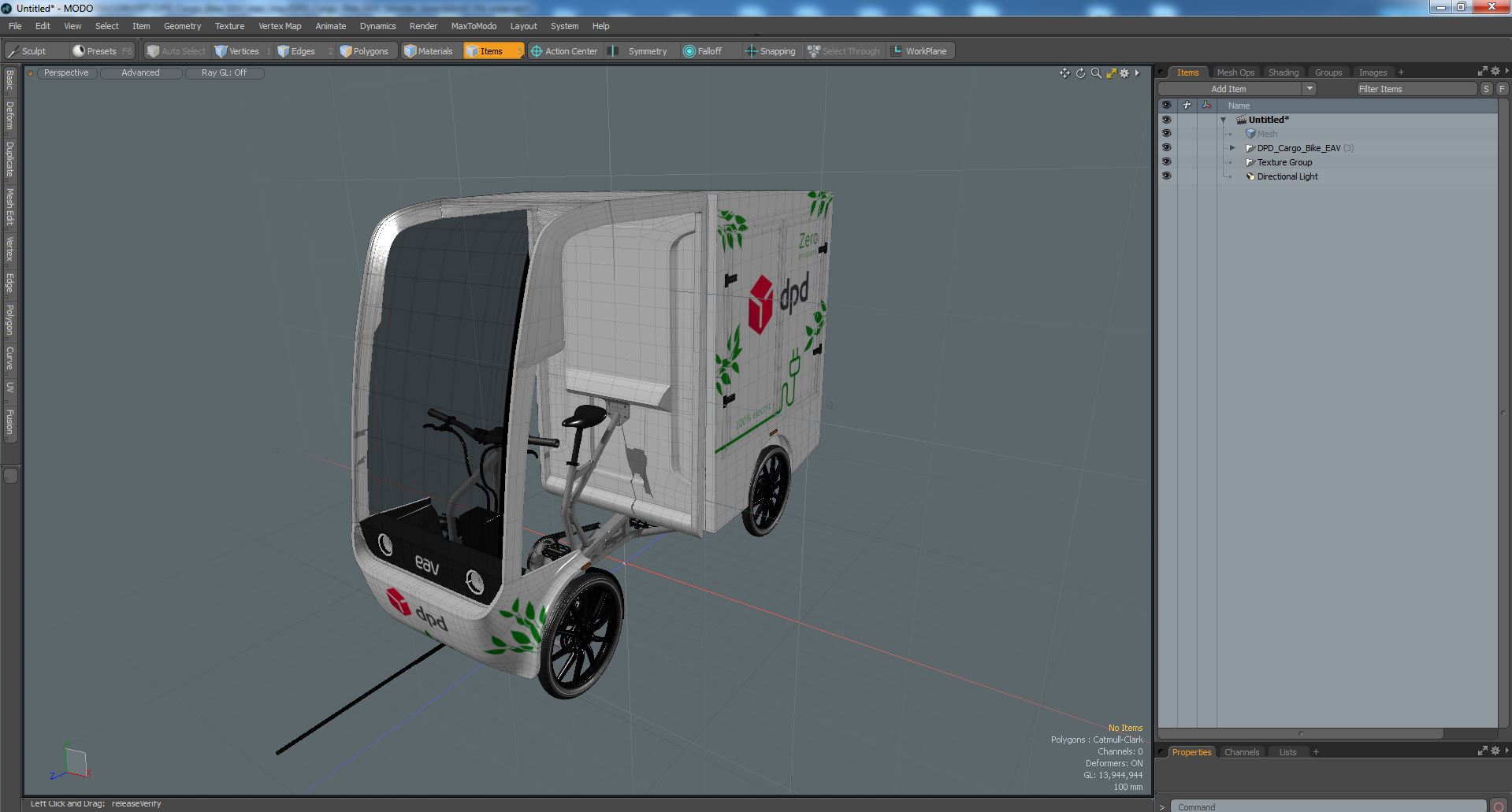The width and height of the screenshot is (1512, 812).
Task: Open the Perspective view type dropdown
Action: pyautogui.click(x=66, y=72)
